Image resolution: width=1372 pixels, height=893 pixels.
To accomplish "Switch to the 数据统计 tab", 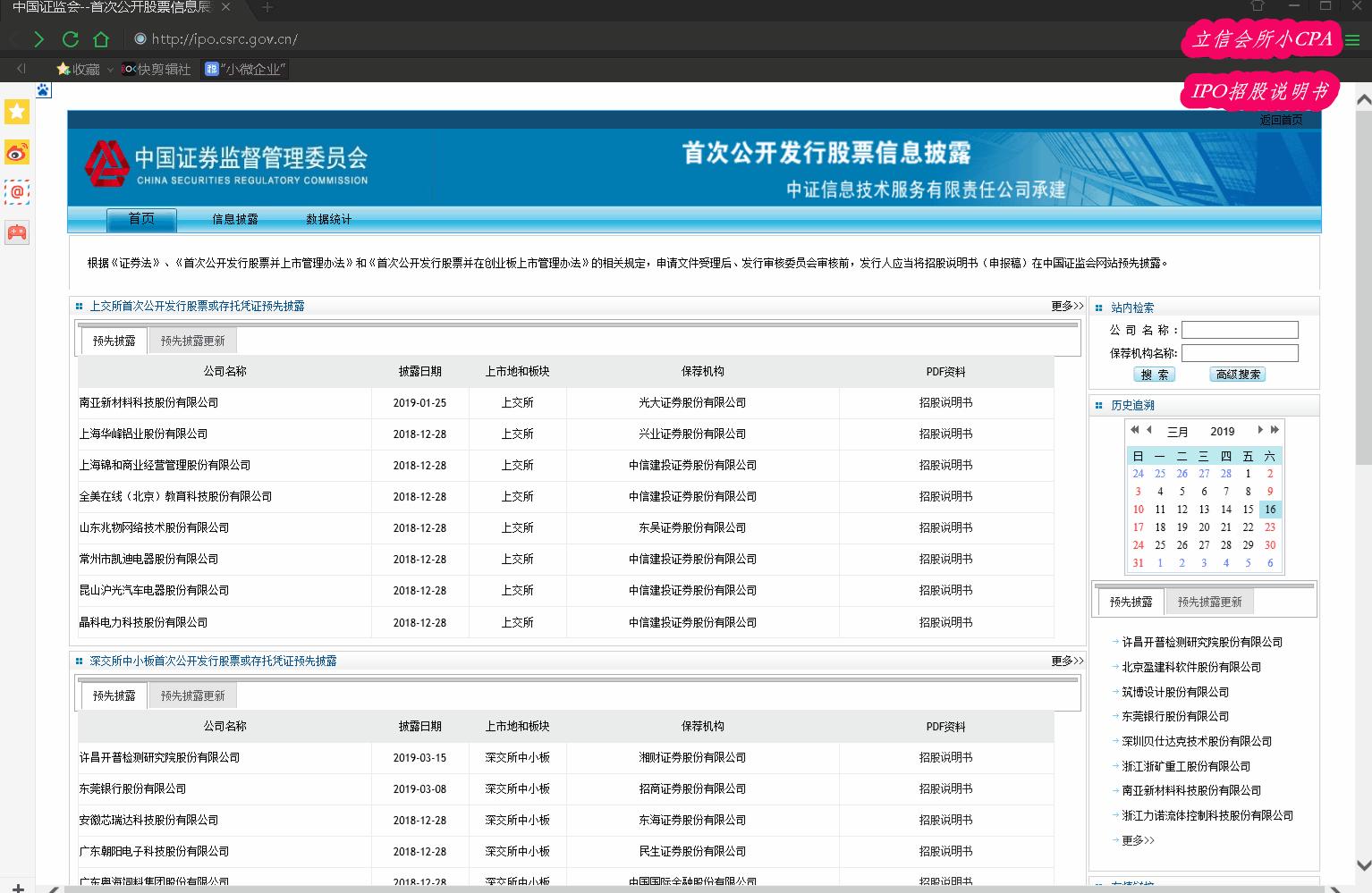I will [x=327, y=219].
